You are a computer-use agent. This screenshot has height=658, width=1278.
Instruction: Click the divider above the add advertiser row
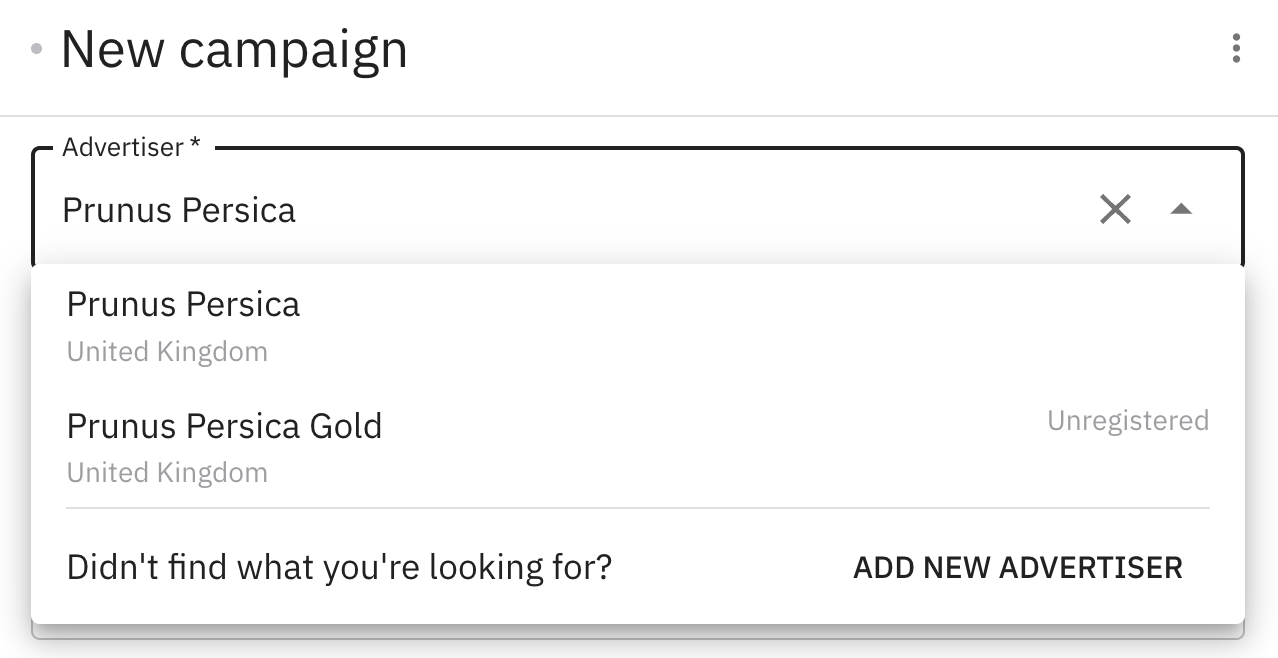(638, 508)
